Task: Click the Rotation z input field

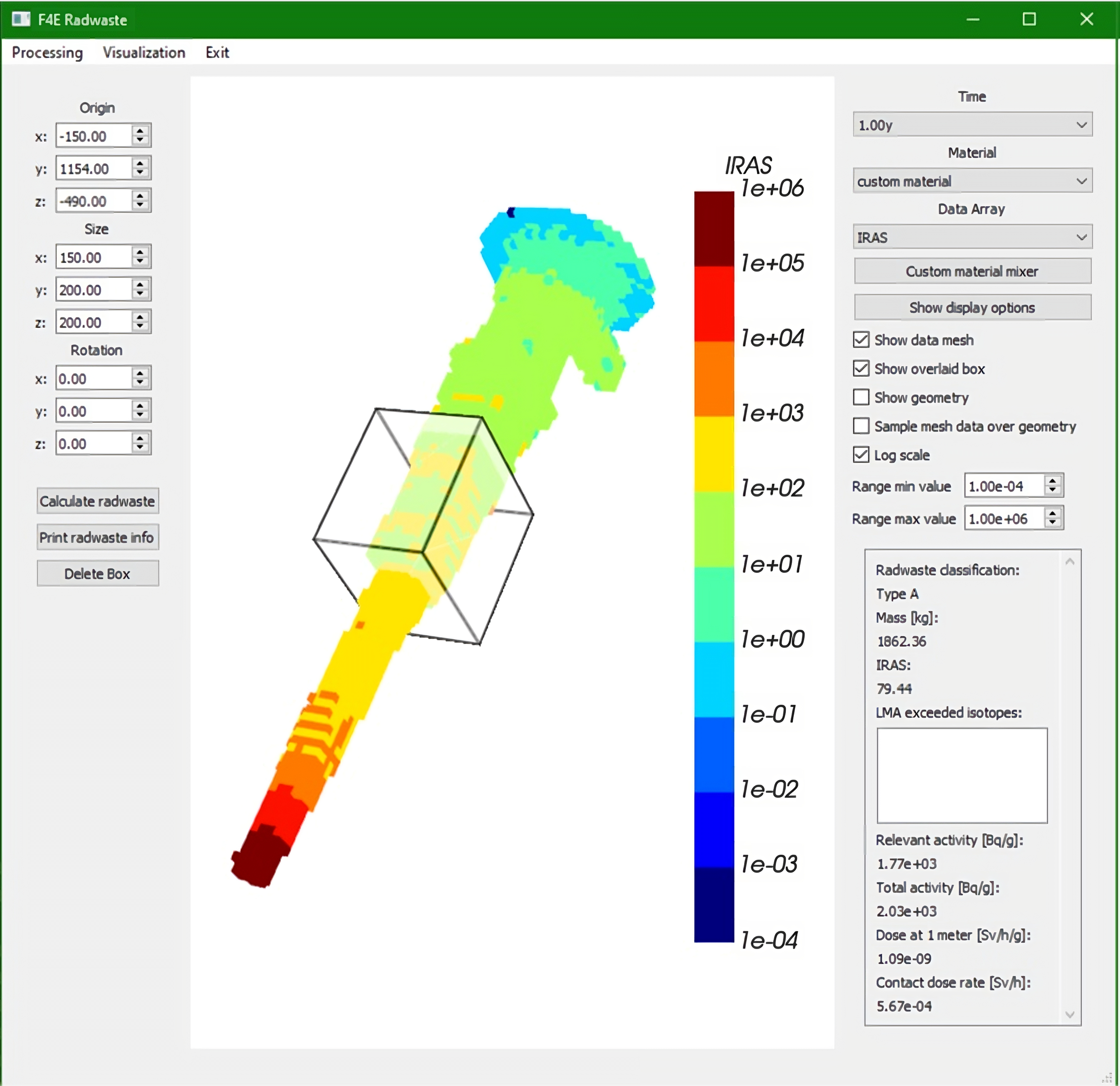Action: (x=94, y=443)
